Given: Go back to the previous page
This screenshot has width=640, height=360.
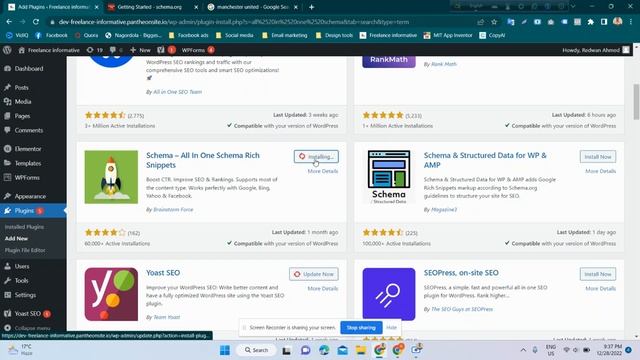Looking at the screenshot, I should point(9,22).
